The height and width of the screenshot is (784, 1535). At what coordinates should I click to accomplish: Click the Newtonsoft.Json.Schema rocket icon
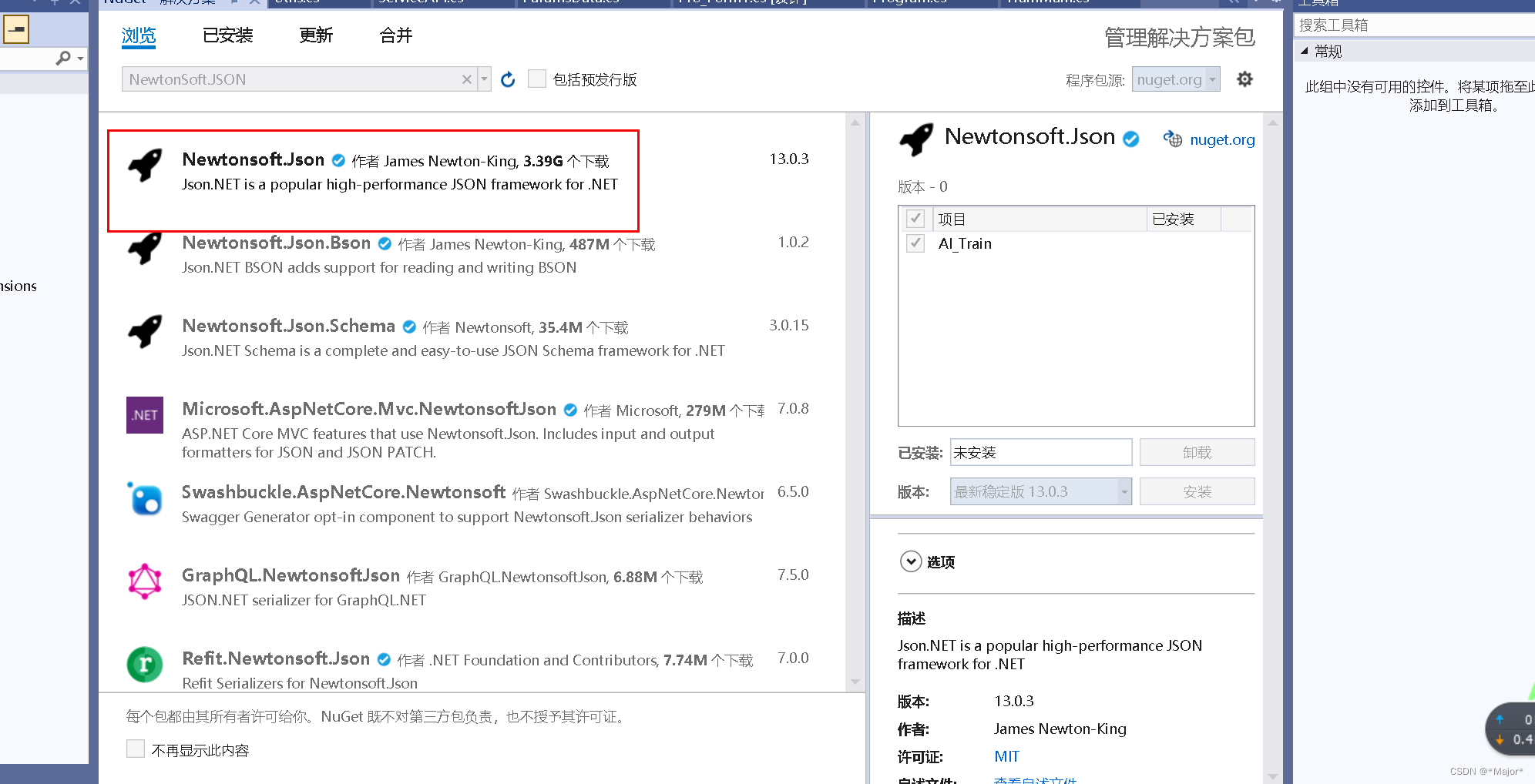pyautogui.click(x=145, y=331)
